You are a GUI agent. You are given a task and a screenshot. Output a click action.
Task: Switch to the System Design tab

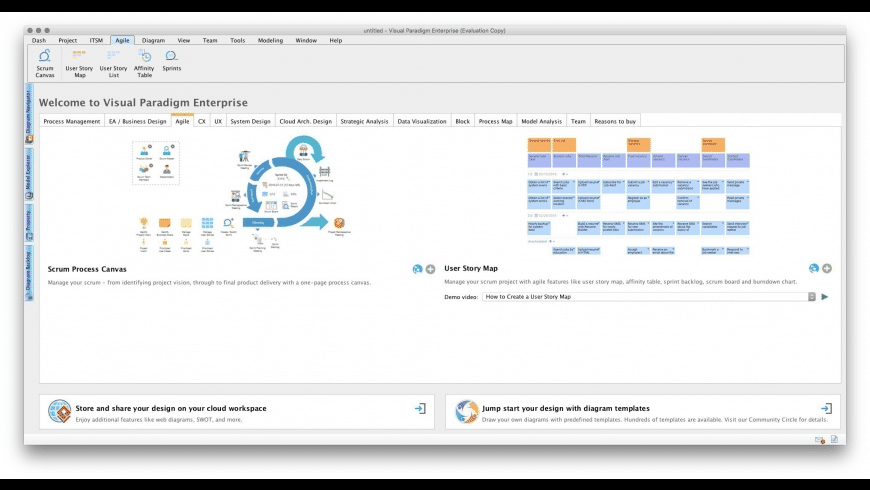[250, 121]
